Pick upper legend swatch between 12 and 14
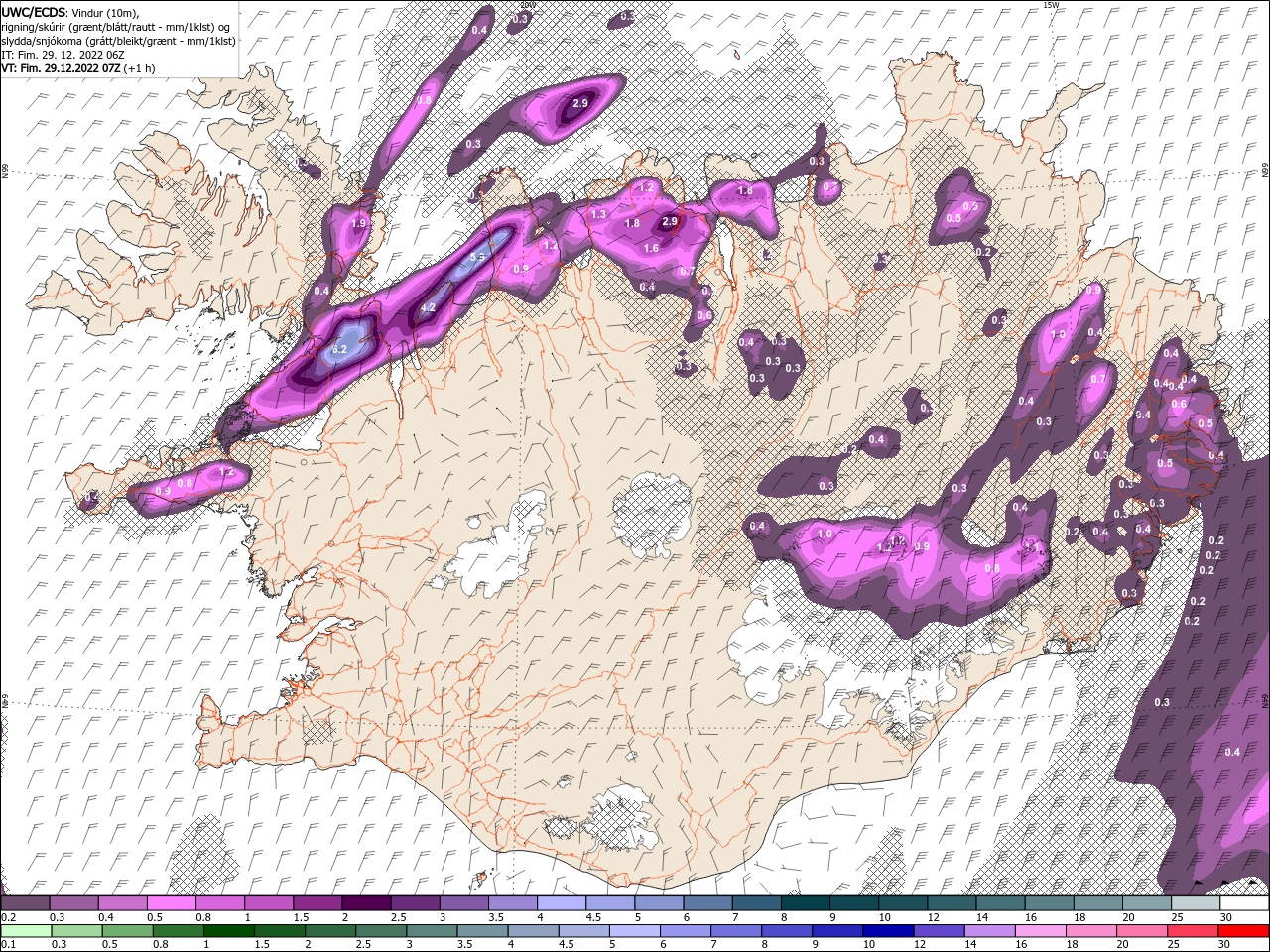Image resolution: width=1270 pixels, height=952 pixels. point(952,903)
